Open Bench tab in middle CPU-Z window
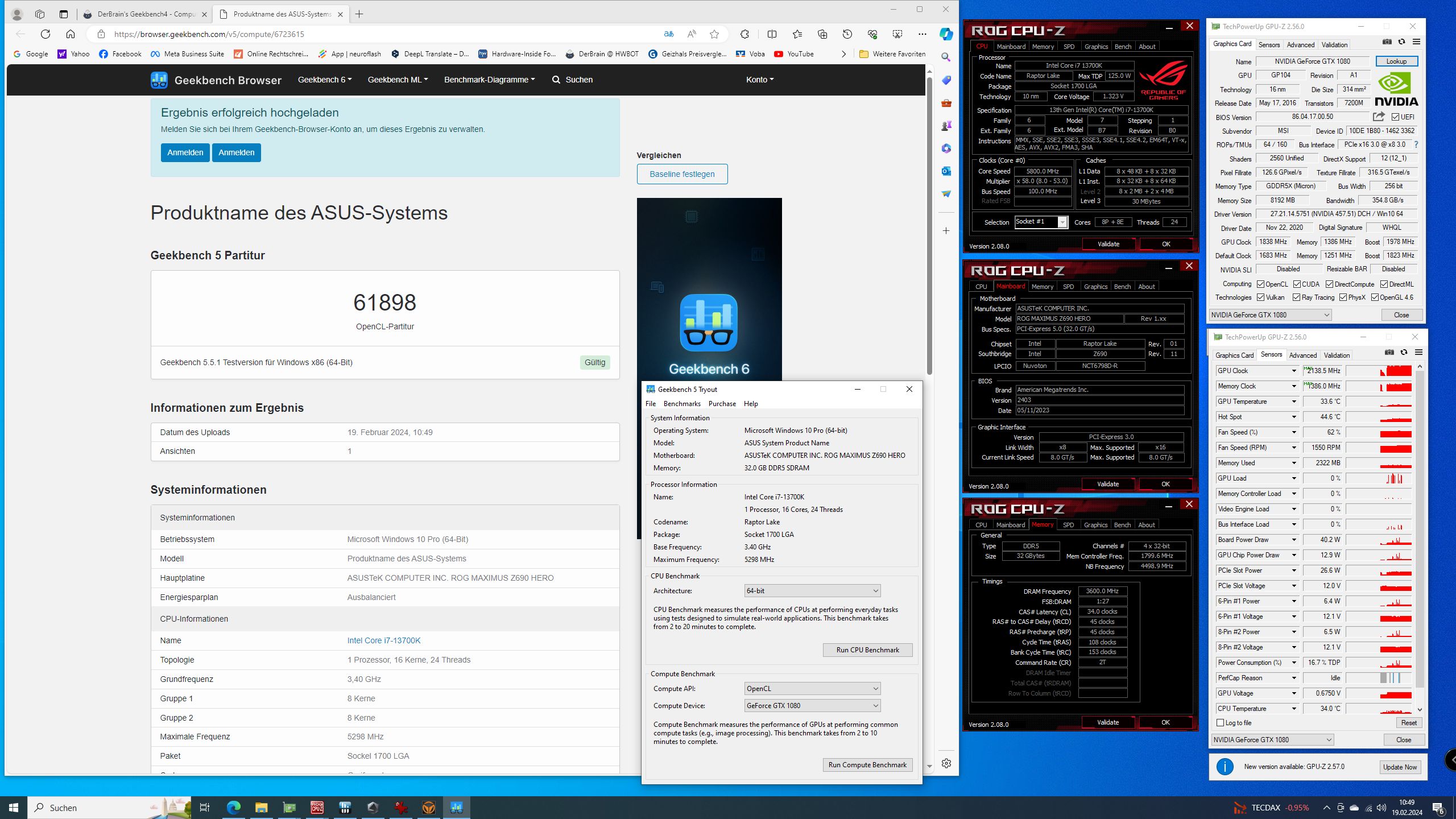 tap(1122, 287)
